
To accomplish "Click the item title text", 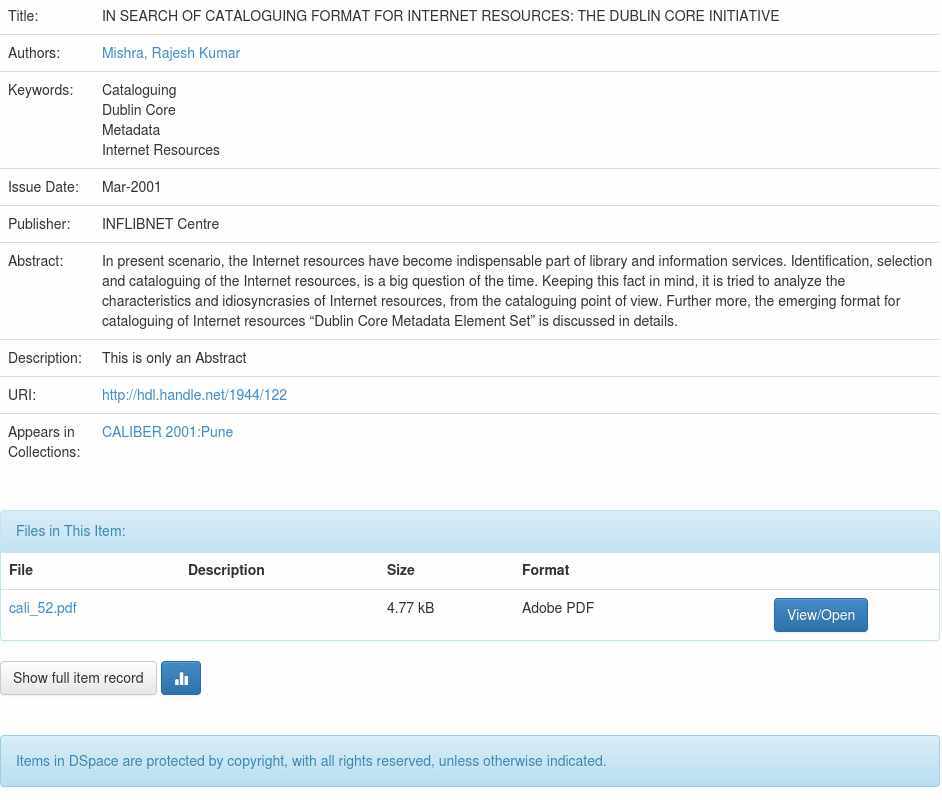I will click(x=440, y=16).
